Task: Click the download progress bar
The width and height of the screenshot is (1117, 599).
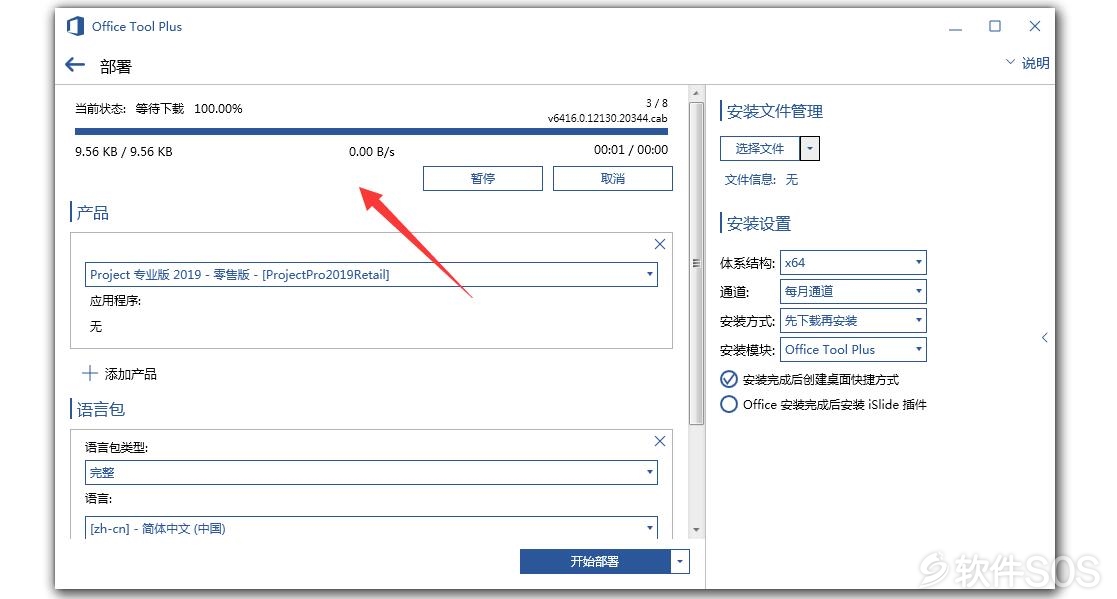Action: tap(371, 131)
